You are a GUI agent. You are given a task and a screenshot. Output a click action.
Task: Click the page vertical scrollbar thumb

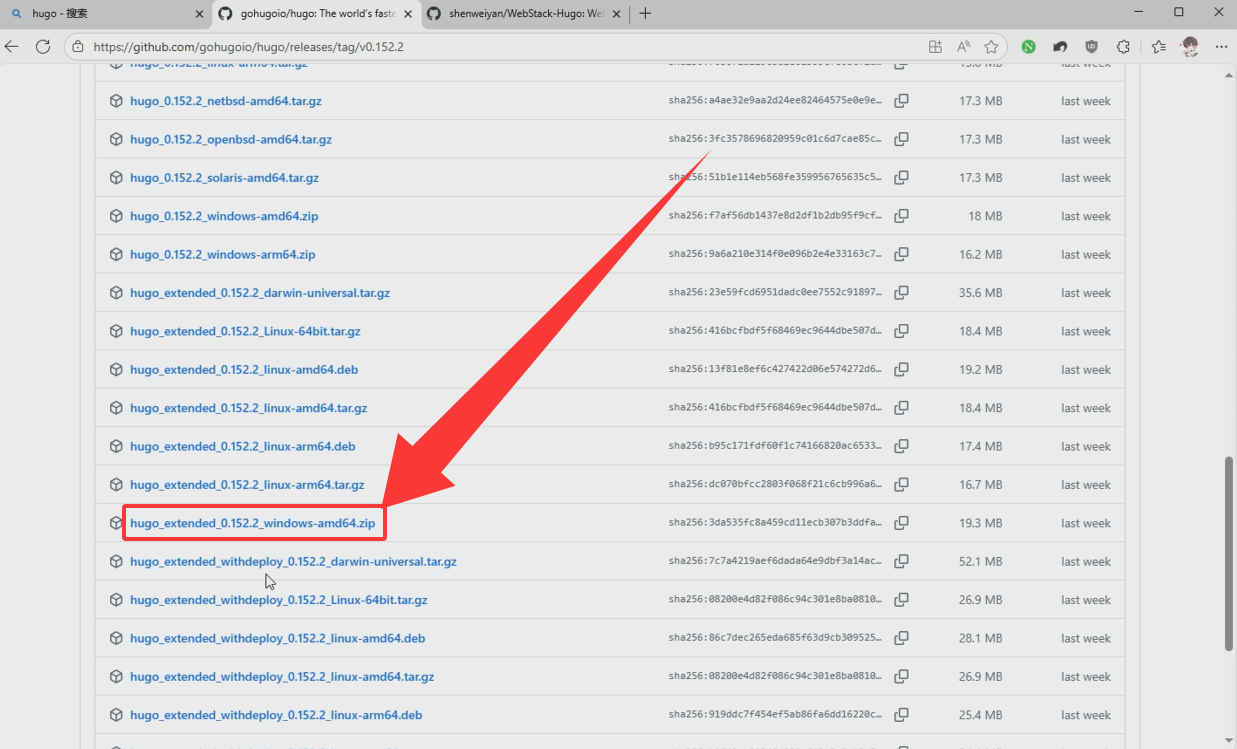pyautogui.click(x=1229, y=553)
